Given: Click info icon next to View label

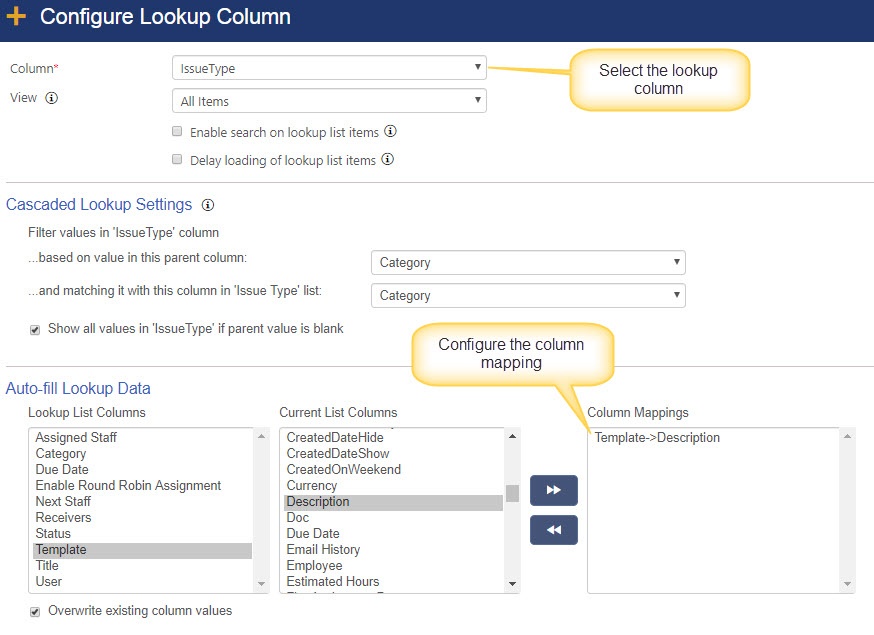Looking at the screenshot, I should click(51, 98).
